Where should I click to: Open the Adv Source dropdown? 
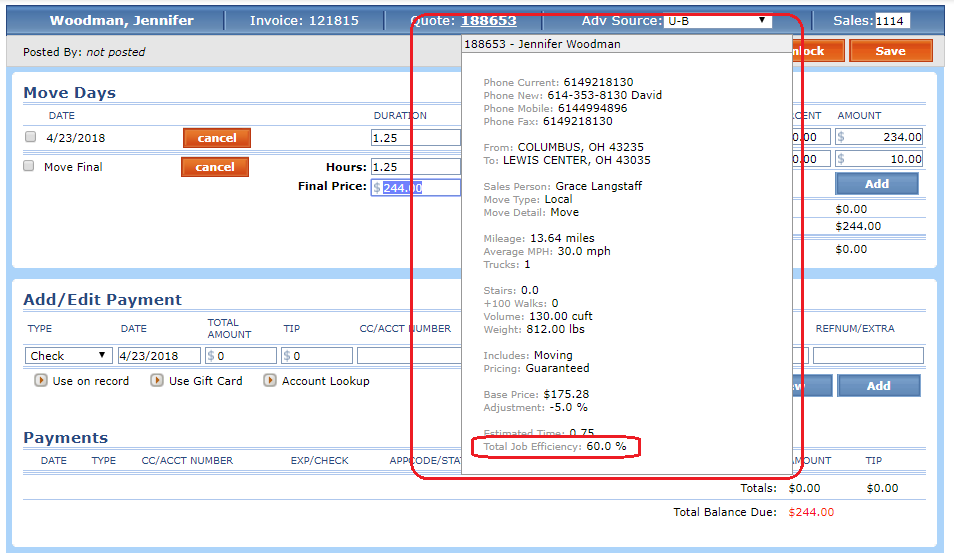pyautogui.click(x=717, y=20)
